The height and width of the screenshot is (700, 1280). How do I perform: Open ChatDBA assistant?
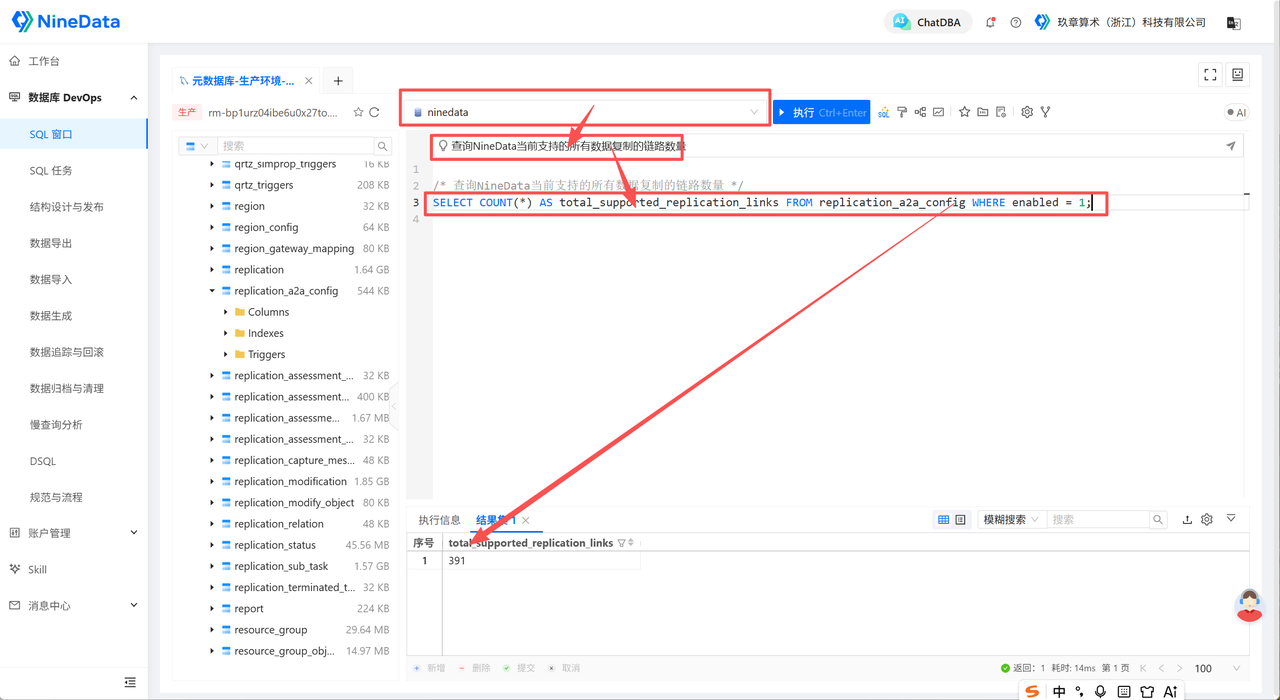(x=928, y=22)
